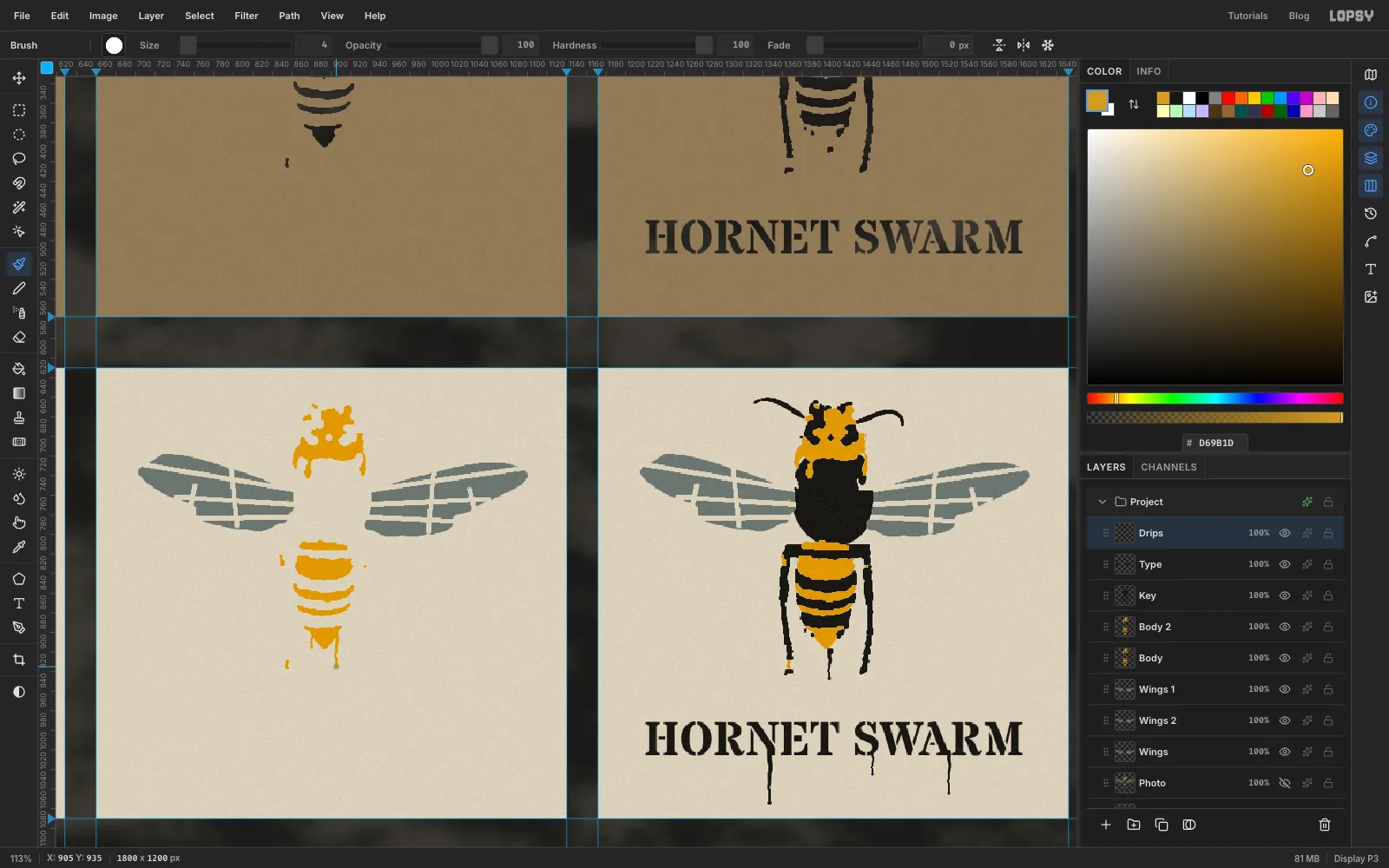Hide the Key layer

(x=1285, y=595)
